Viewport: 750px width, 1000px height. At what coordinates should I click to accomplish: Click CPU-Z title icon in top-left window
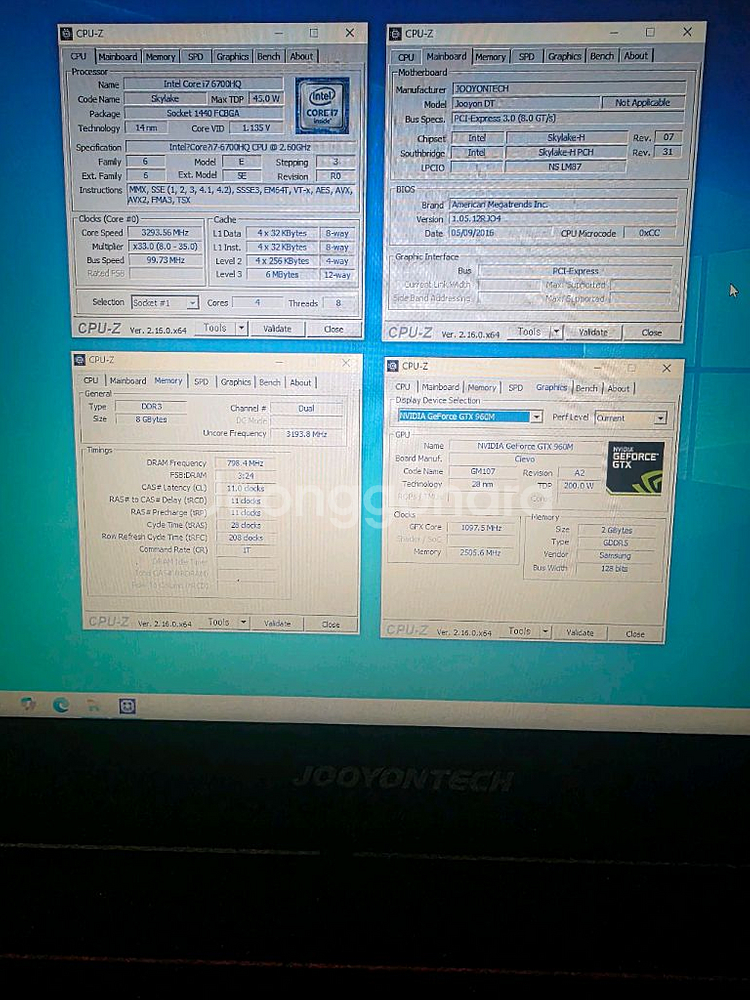pyautogui.click(x=67, y=33)
